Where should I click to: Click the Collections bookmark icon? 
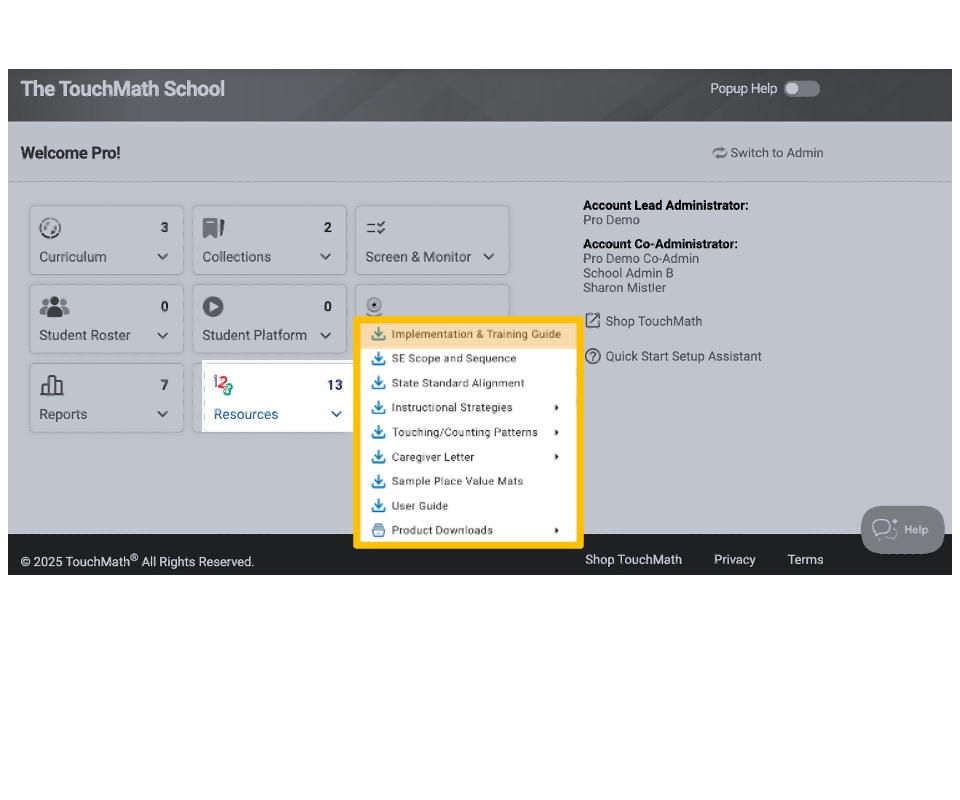tap(214, 228)
